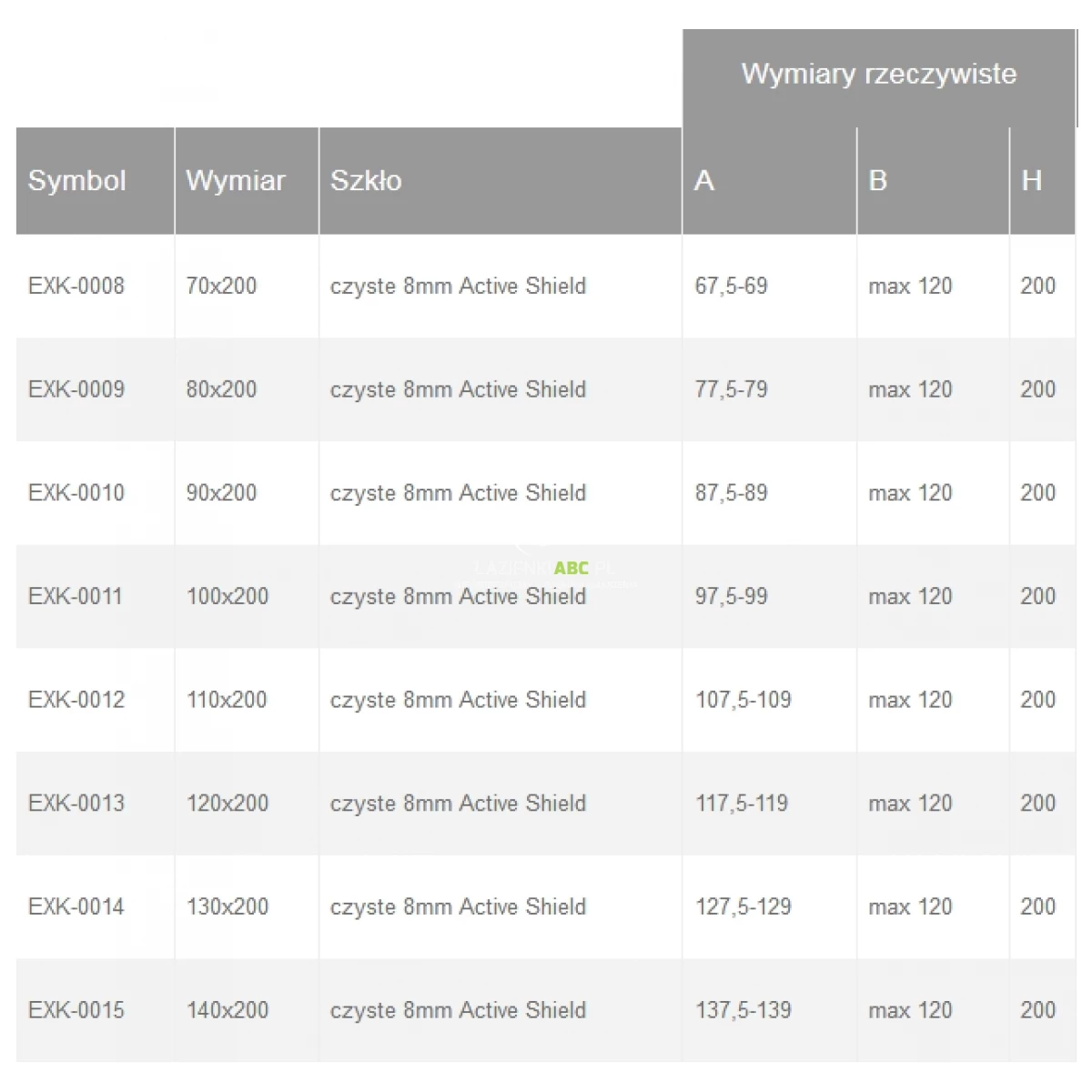Select the EXK-0008 symbol cell
This screenshot has height=1092, width=1092.
pyautogui.click(x=76, y=286)
